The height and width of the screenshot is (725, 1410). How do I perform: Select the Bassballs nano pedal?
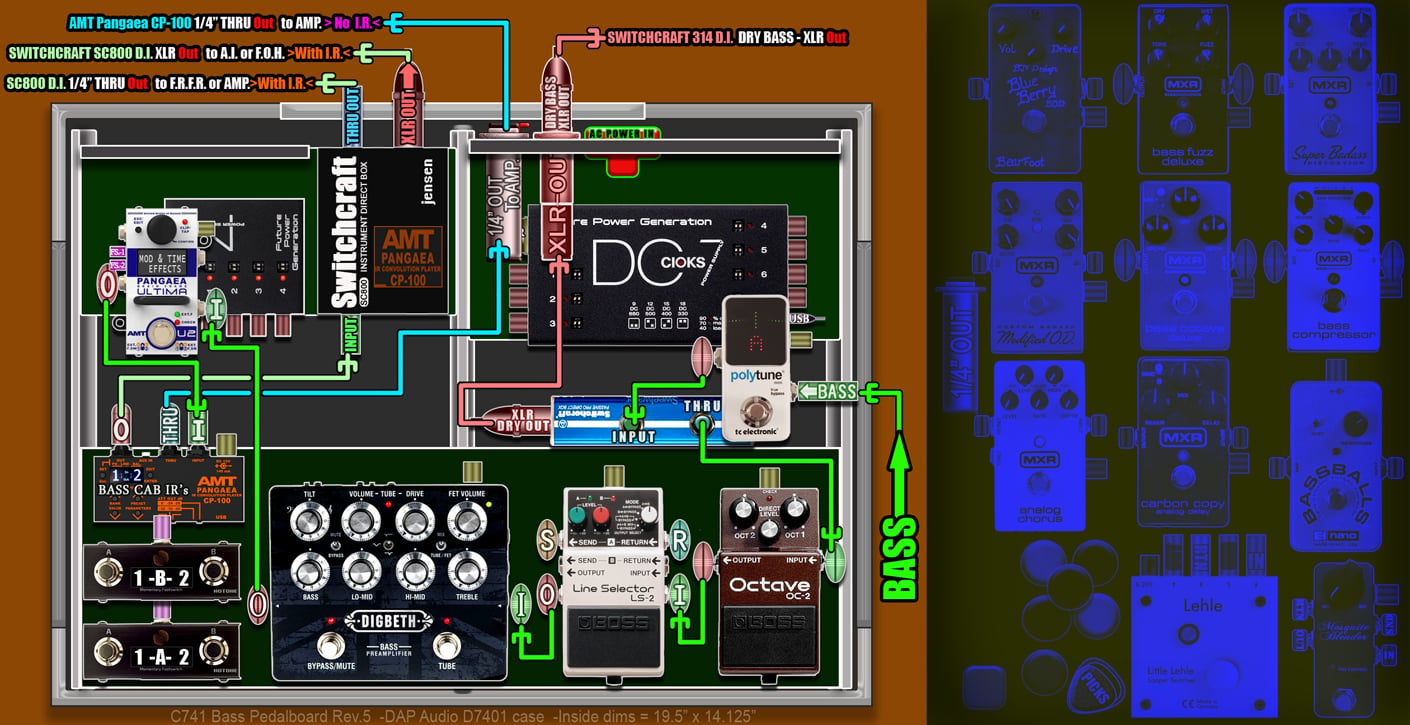[x=1336, y=465]
